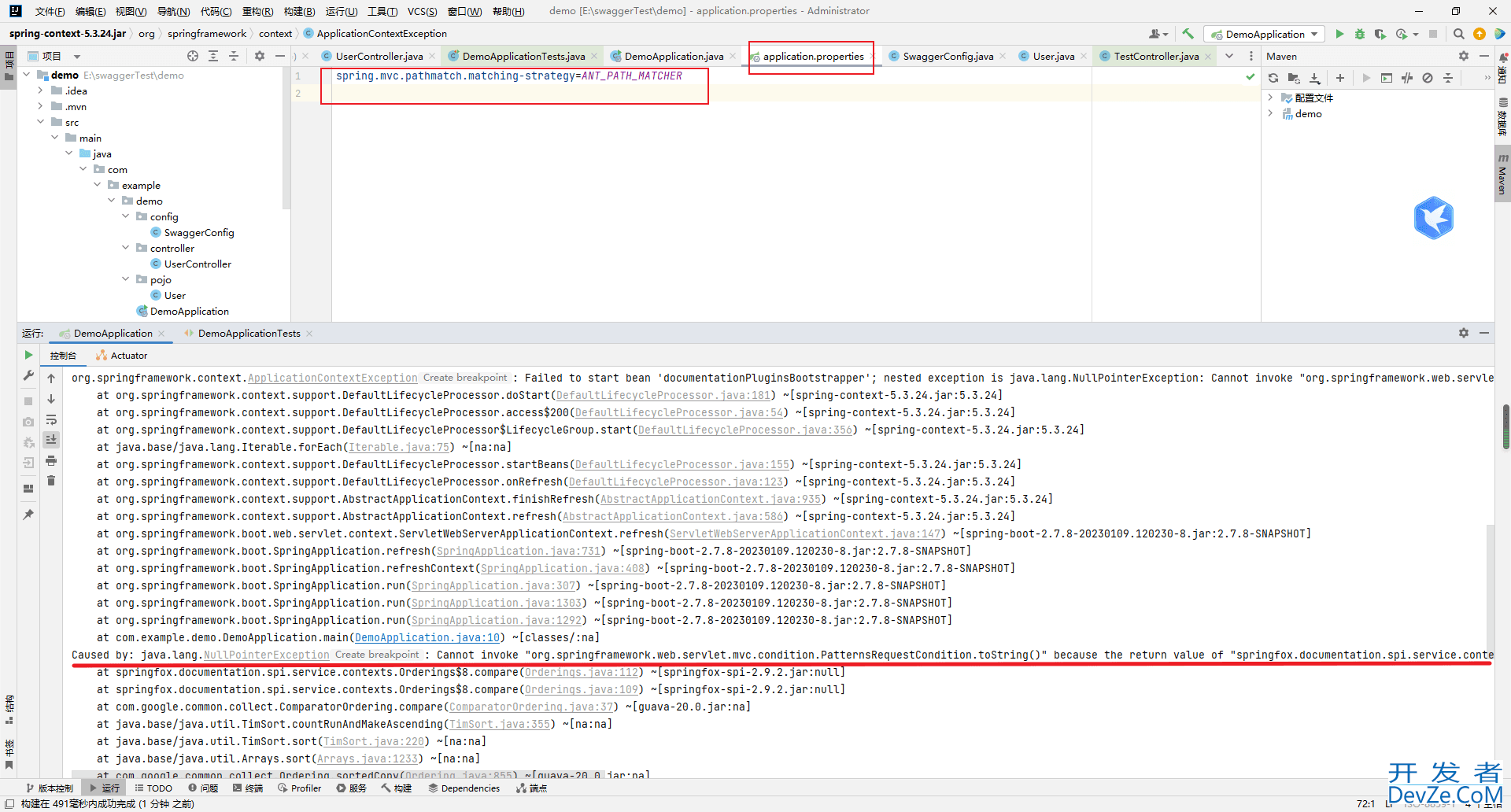This screenshot has height=812, width=1511.
Task: Collapse the pojo package
Action: click(x=126, y=279)
